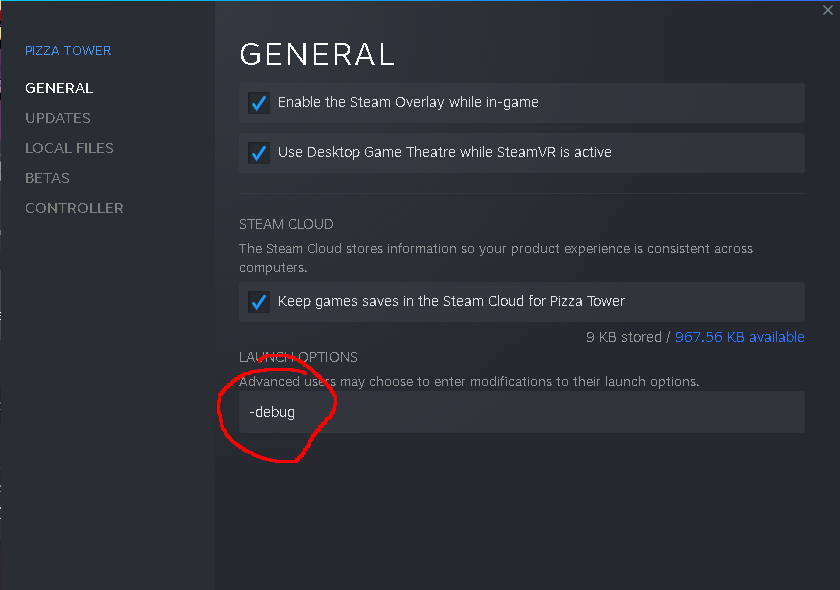
Task: Click the STEAM CLOUD section heading
Action: [x=286, y=224]
